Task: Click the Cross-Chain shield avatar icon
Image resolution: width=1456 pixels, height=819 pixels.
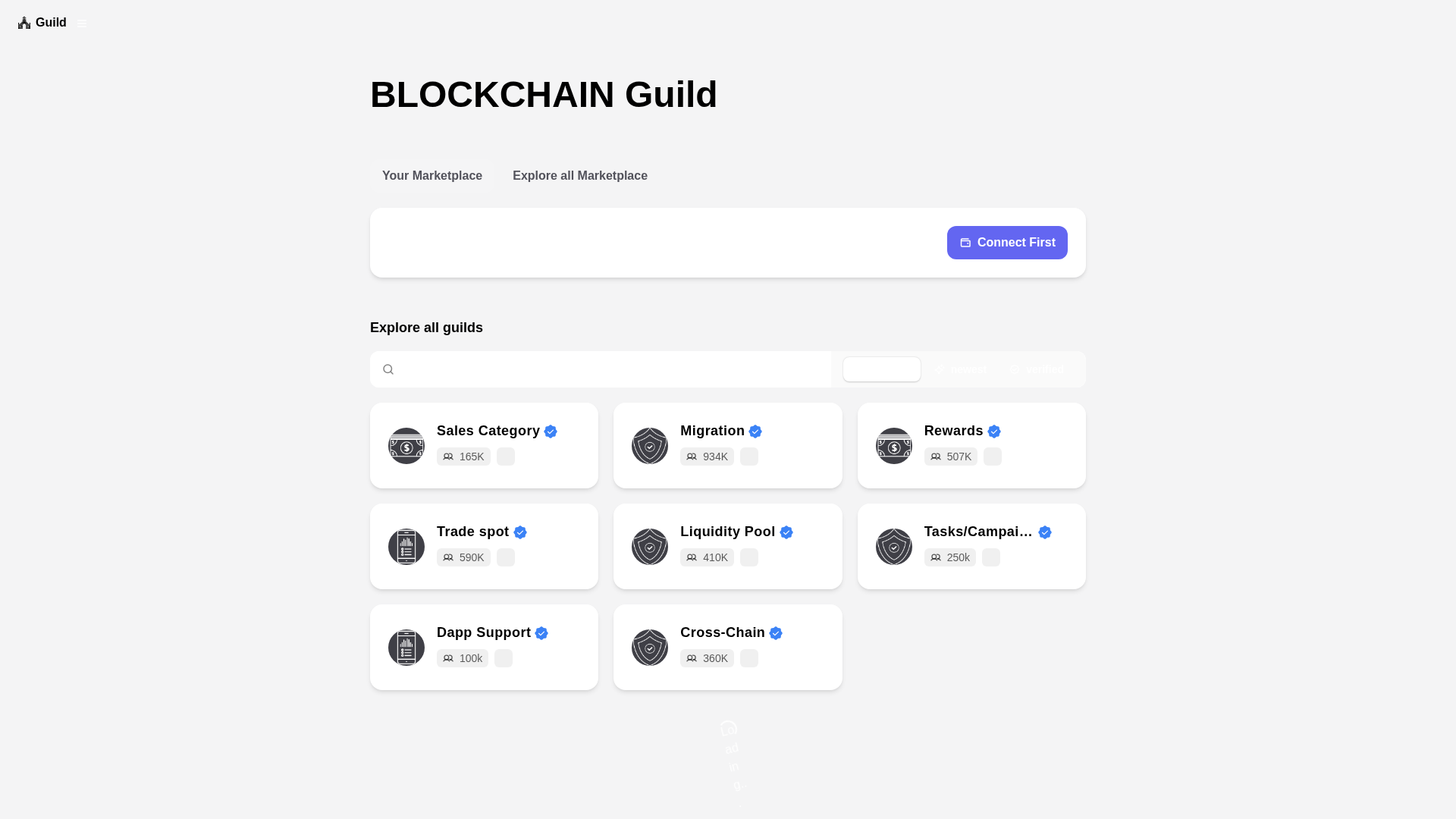Action: 649,648
